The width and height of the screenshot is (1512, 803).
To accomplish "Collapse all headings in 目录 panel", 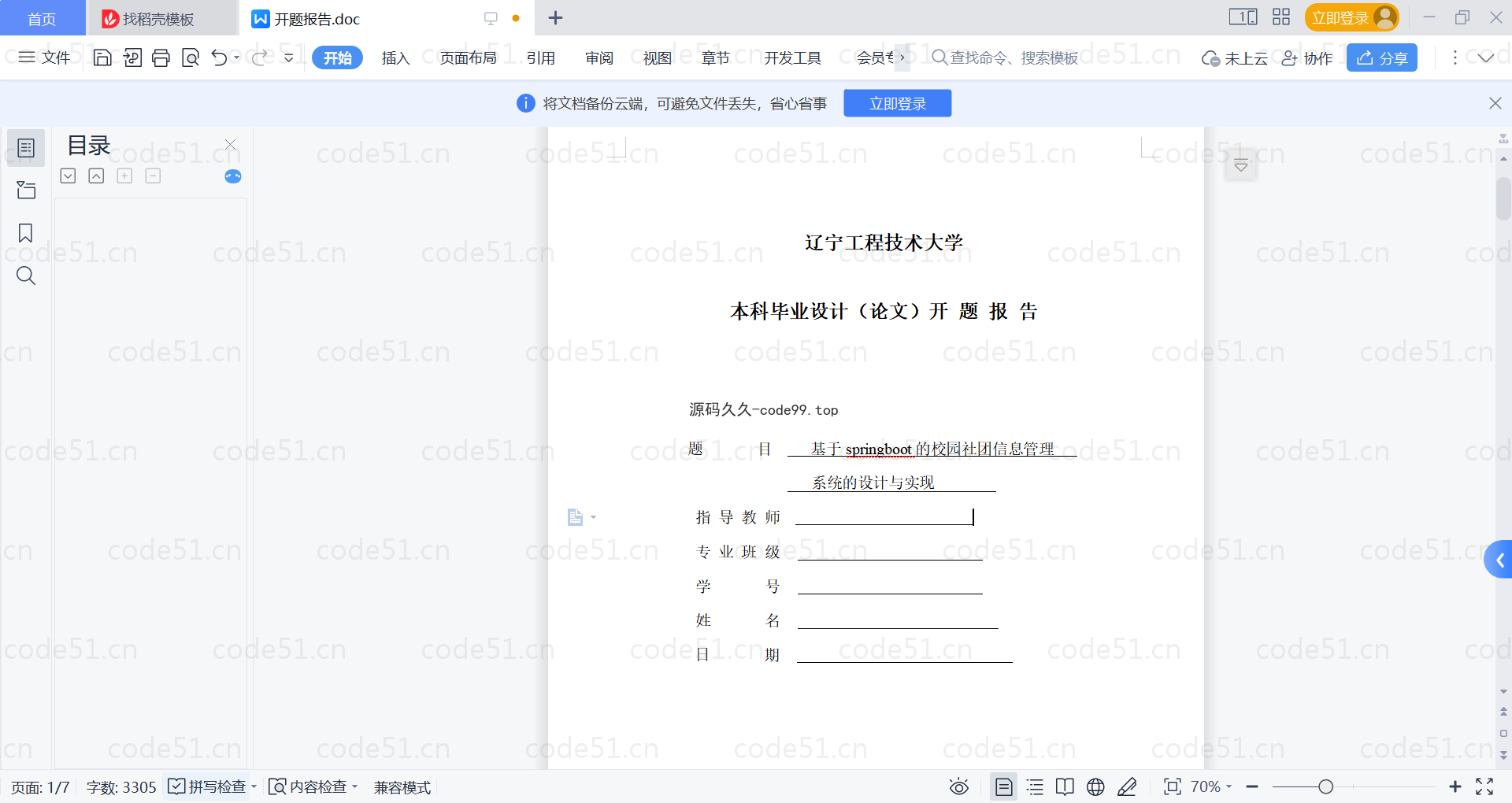I will point(96,176).
